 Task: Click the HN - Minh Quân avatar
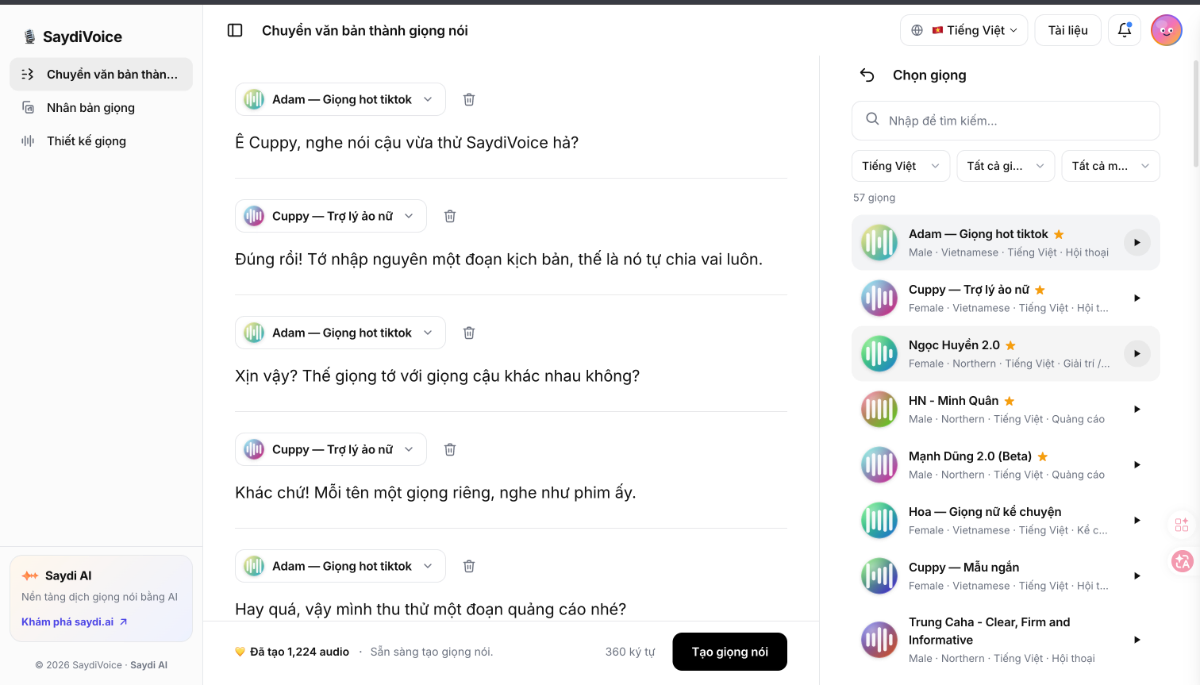click(x=880, y=409)
